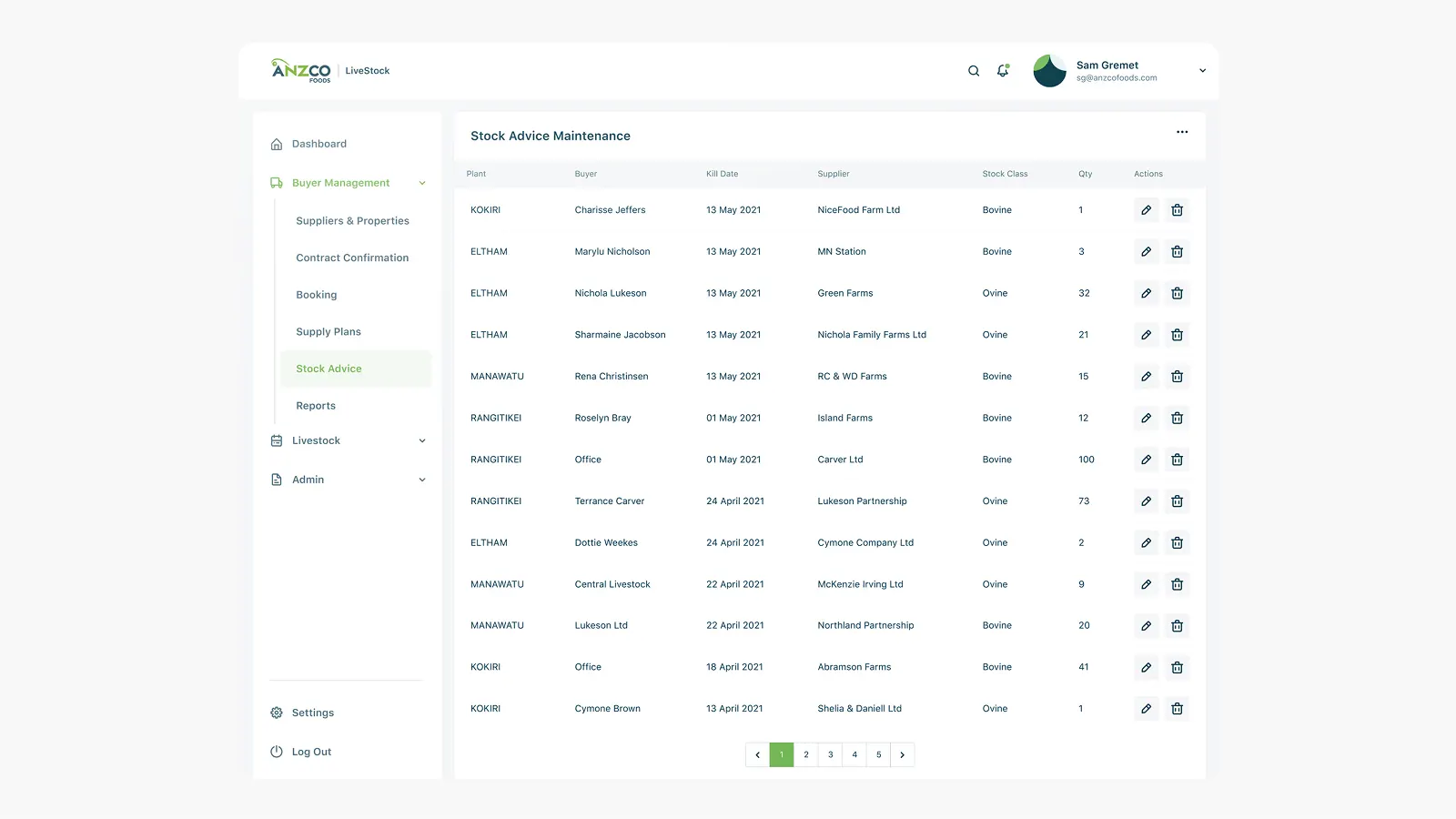Select page 1 in pagination

(x=782, y=754)
